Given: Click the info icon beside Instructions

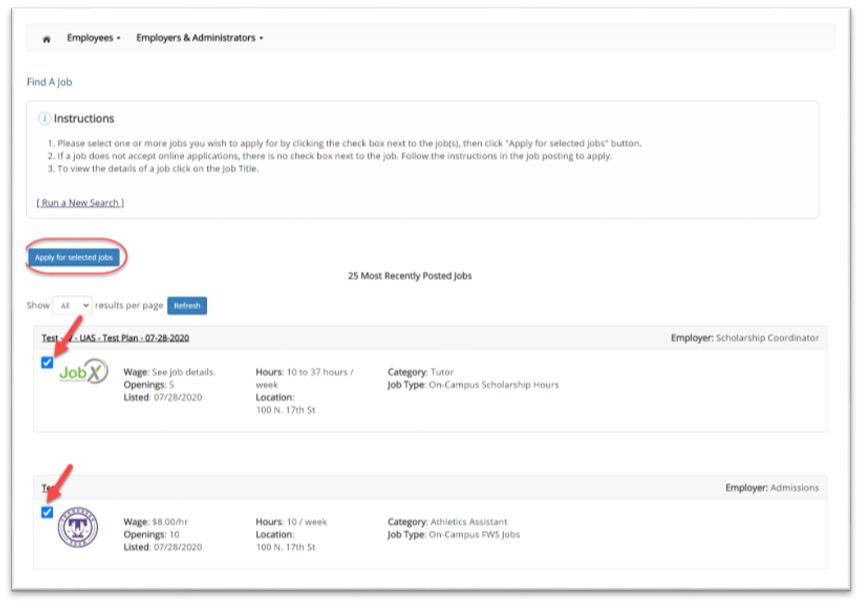Looking at the screenshot, I should tap(44, 119).
